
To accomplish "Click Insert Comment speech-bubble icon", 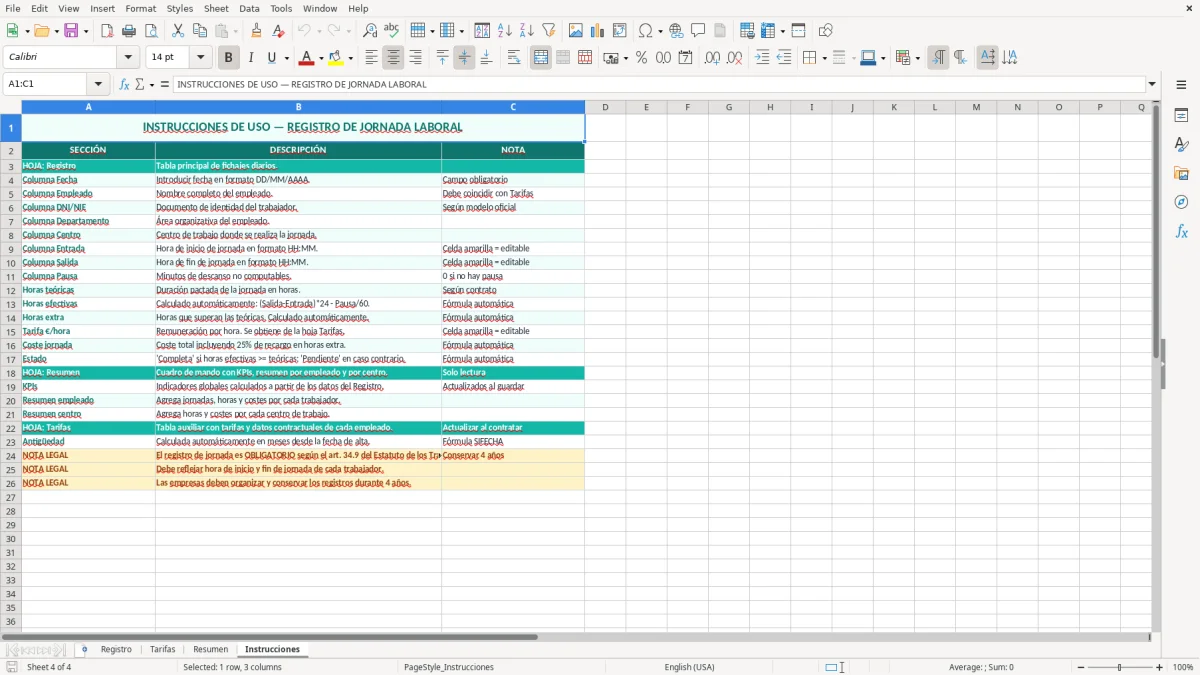I will tap(698, 31).
